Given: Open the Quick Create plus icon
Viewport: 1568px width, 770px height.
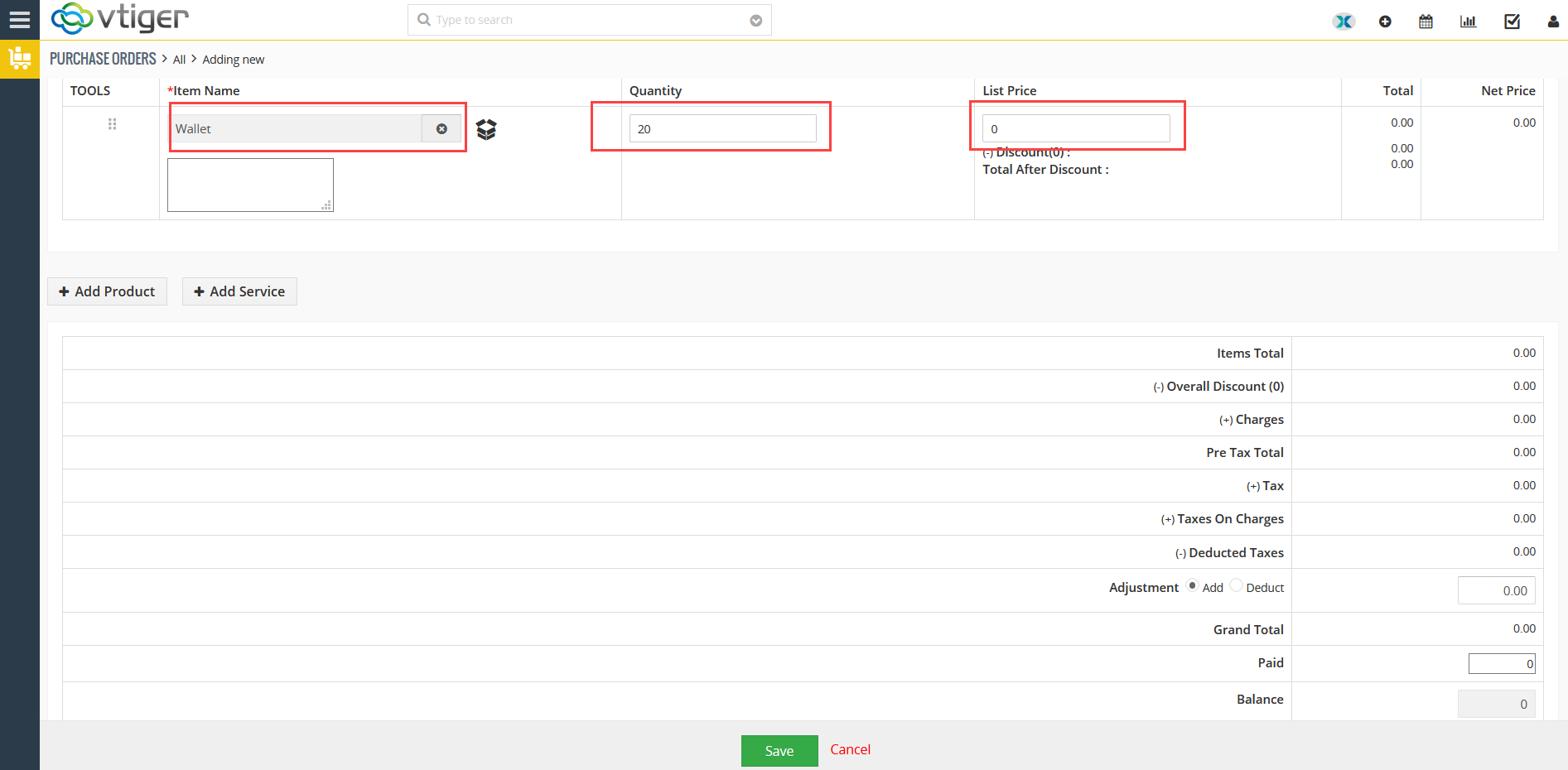Looking at the screenshot, I should point(1385,22).
